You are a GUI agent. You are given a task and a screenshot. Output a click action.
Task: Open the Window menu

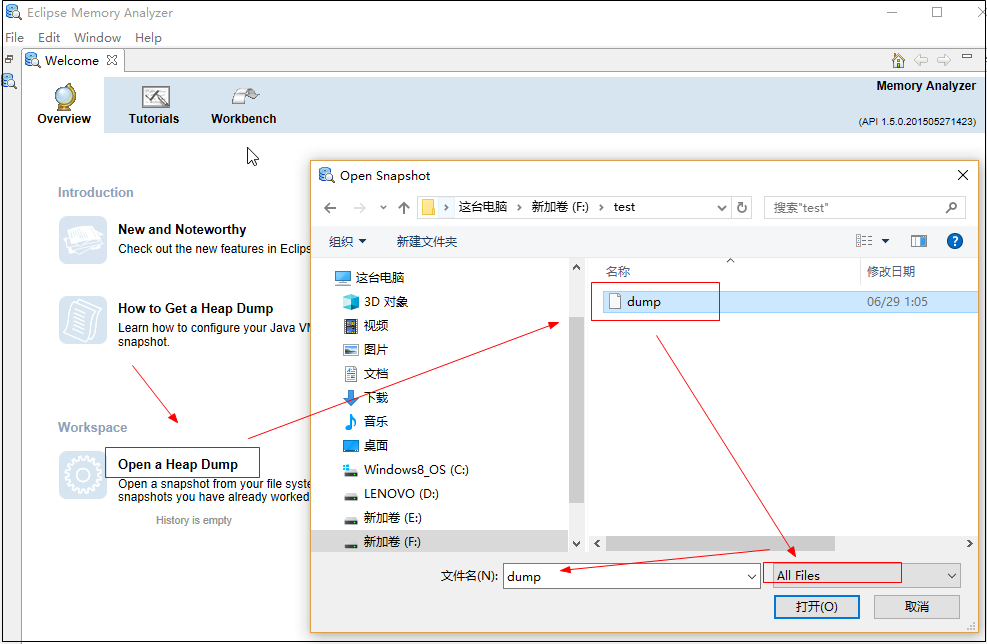click(97, 37)
